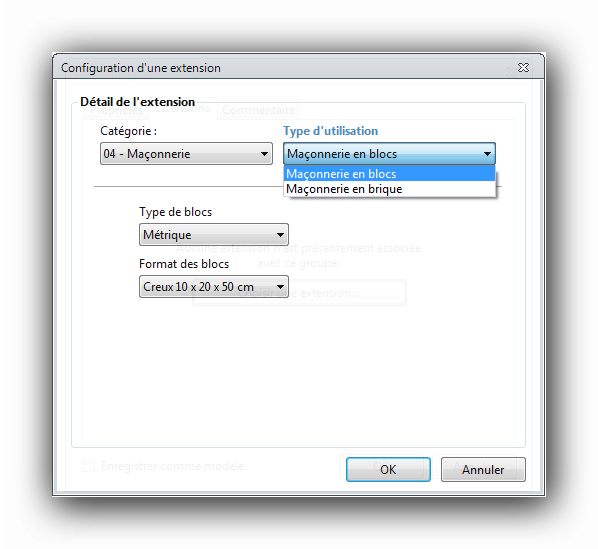Collapse the Type d'utilisation dropdown arrow

pyautogui.click(x=487, y=154)
